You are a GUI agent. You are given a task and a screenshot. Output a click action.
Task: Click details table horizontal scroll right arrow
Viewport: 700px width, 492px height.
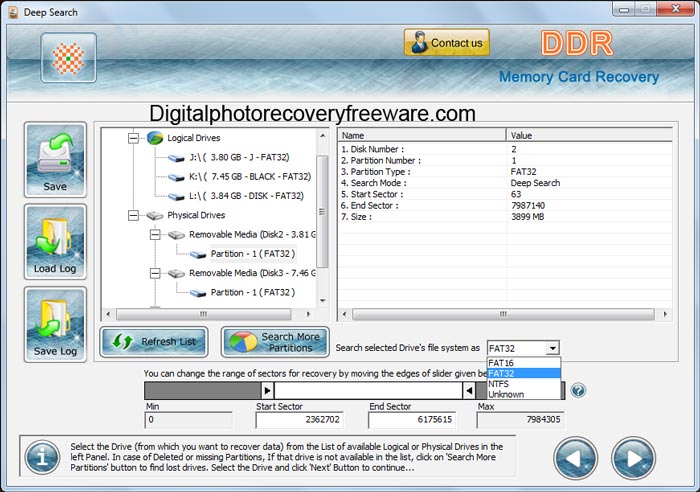pos(665,314)
